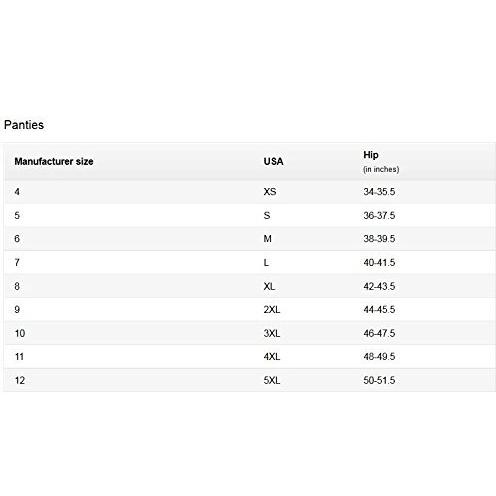Select the 4XL size cell
The width and height of the screenshot is (496, 496).
click(272, 357)
